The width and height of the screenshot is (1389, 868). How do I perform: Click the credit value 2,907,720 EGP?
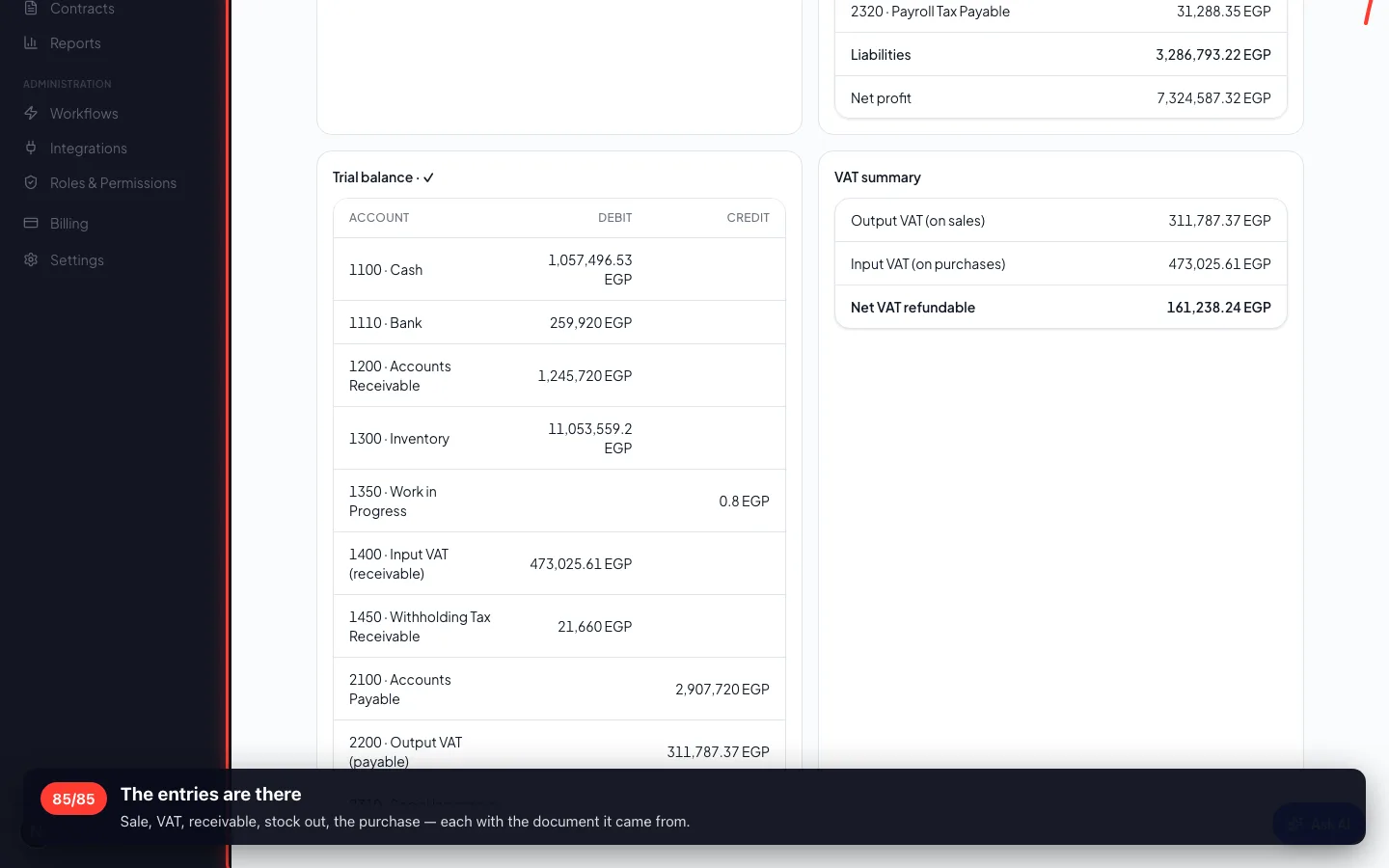click(722, 690)
